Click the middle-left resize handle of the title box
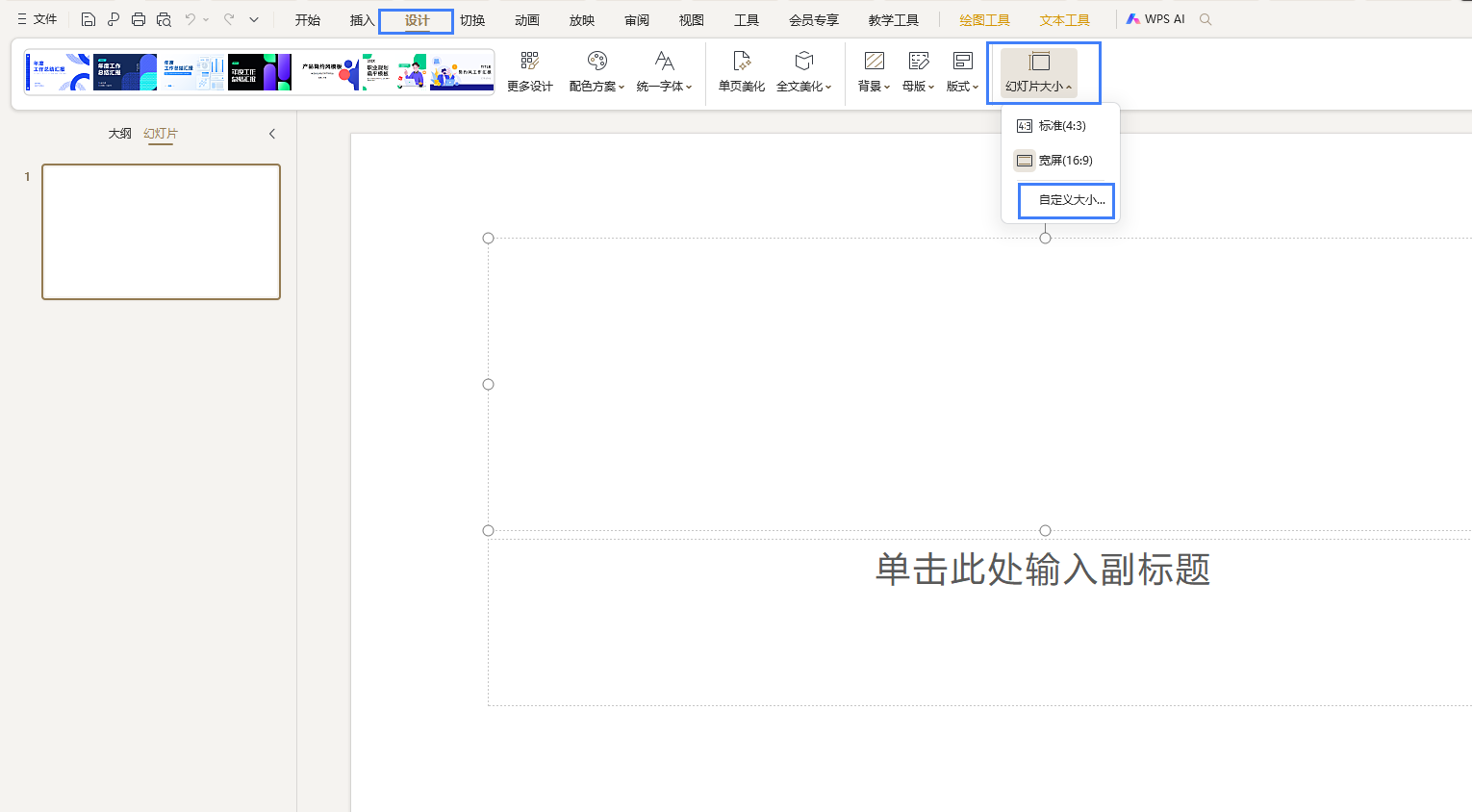 pos(489,385)
